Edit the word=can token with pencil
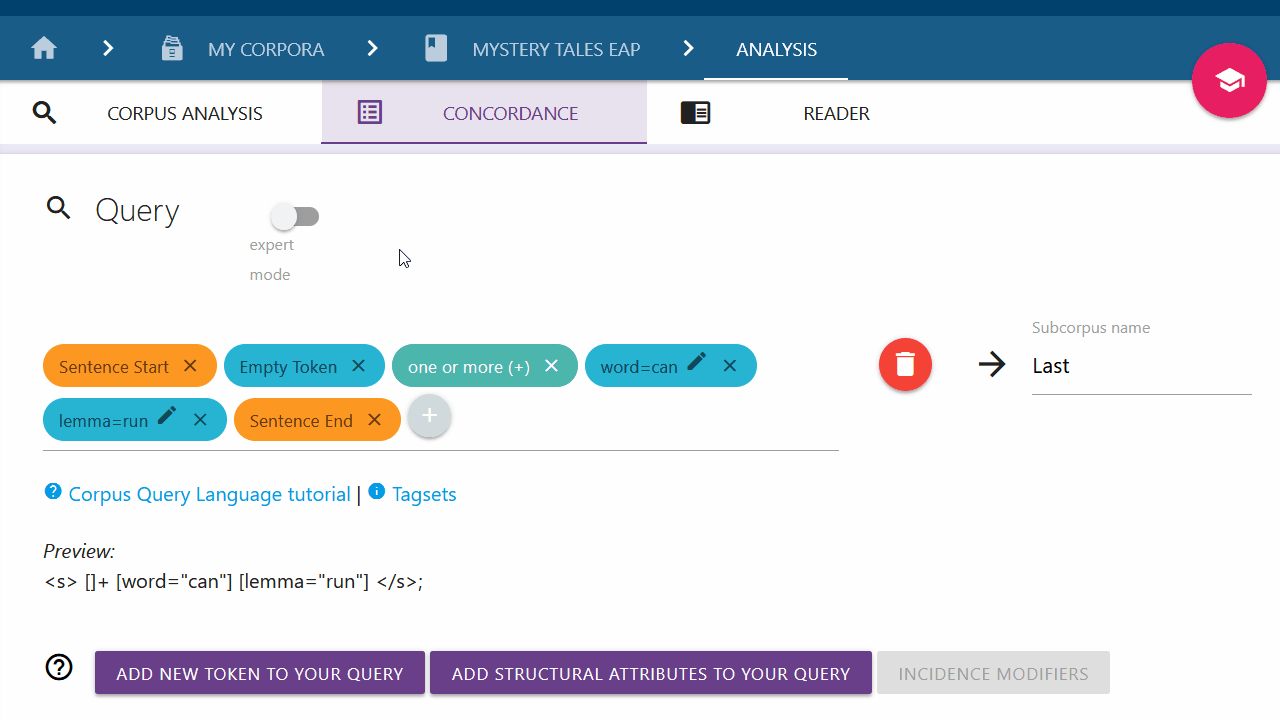1280x720 pixels. 697,362
